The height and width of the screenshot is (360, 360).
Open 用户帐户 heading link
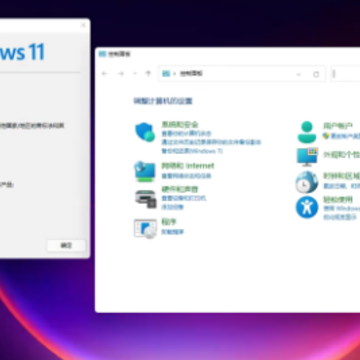[x=338, y=126]
